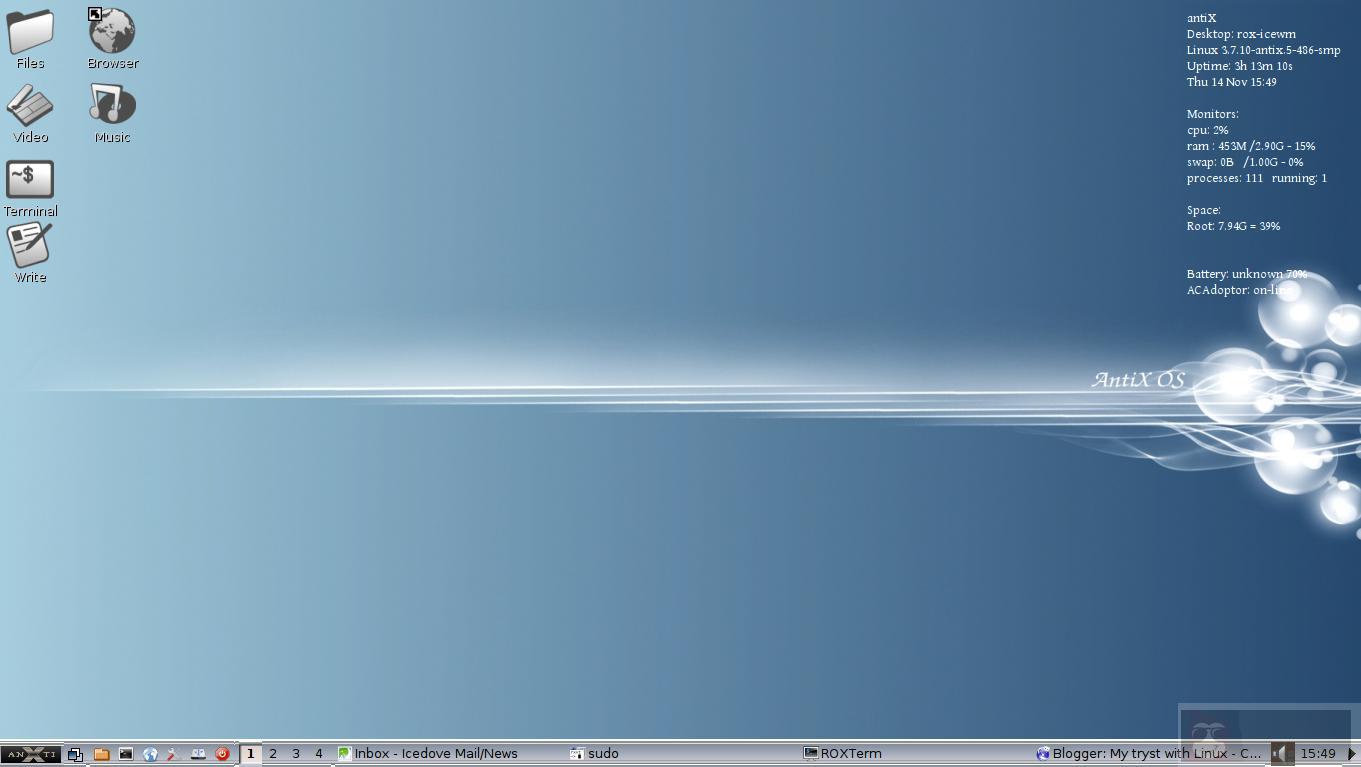Open the volume speaker control in tray
The height and width of the screenshot is (767, 1361).
coord(1280,754)
